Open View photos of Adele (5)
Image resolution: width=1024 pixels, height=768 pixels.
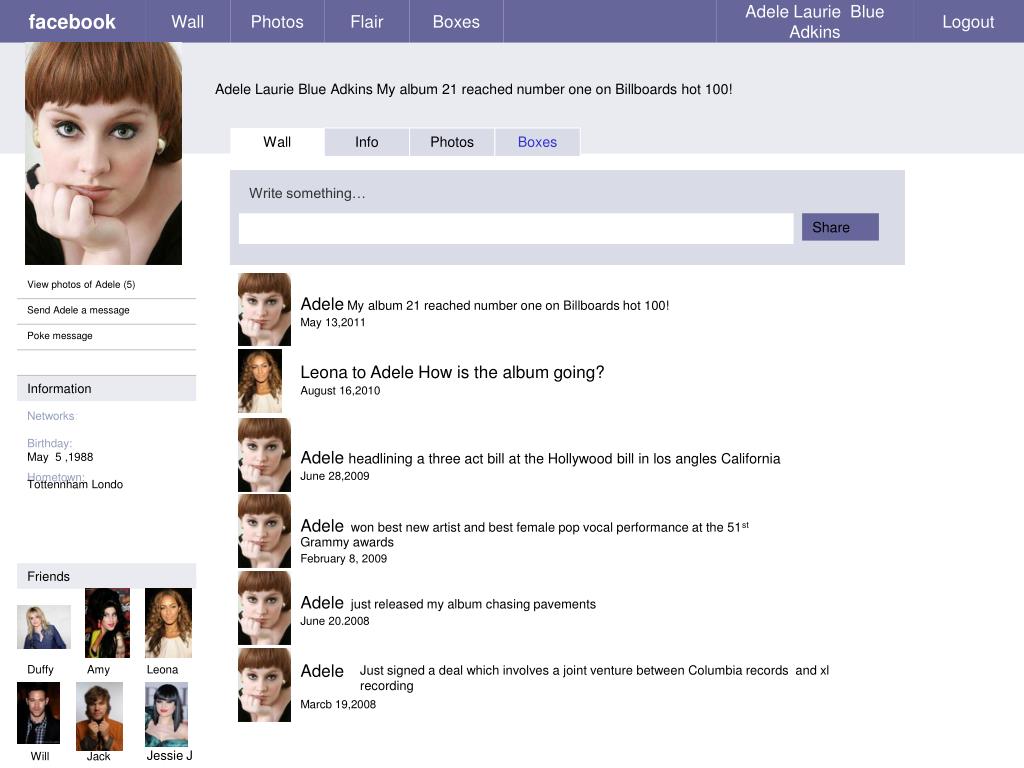(81, 285)
